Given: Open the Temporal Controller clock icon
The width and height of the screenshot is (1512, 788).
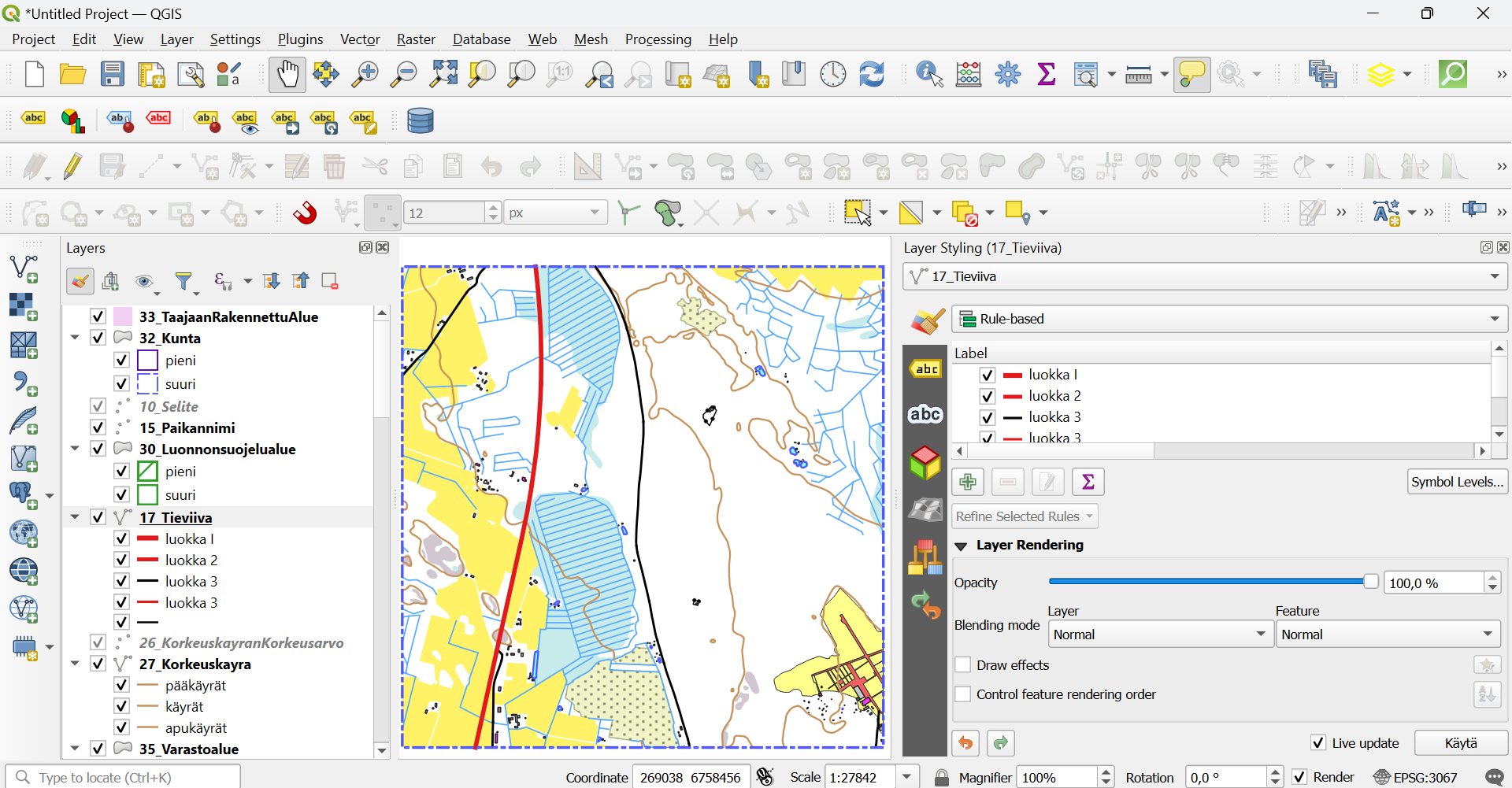Looking at the screenshot, I should tap(833, 75).
